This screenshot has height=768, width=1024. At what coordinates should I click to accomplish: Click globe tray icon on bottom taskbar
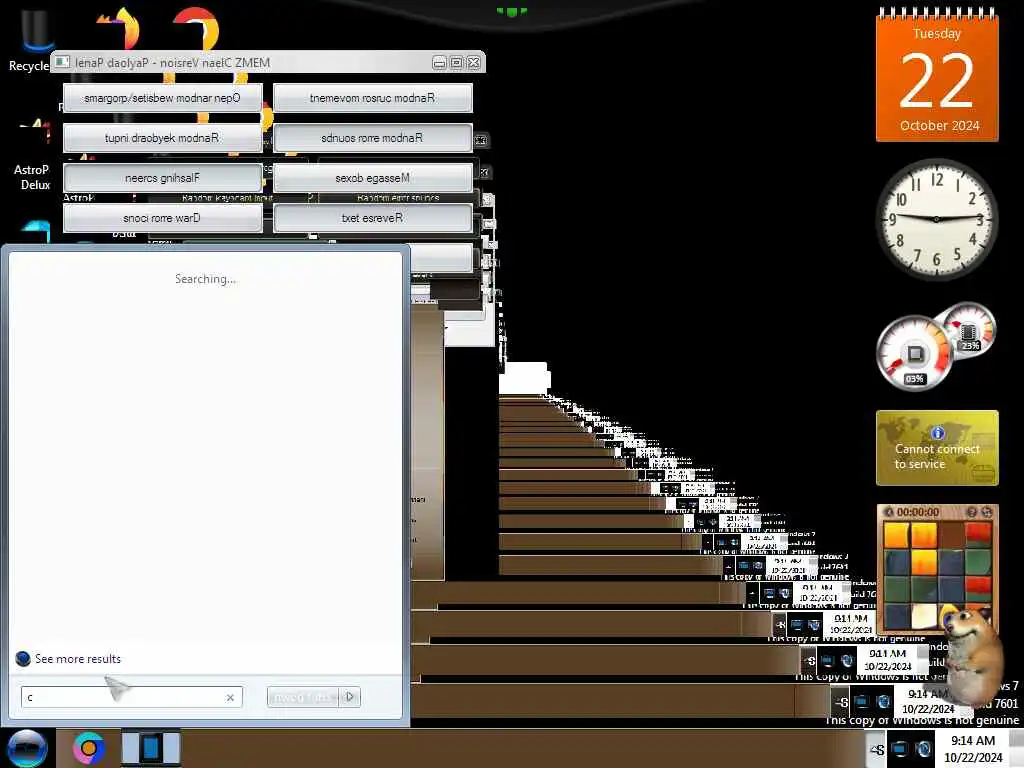[x=923, y=748]
